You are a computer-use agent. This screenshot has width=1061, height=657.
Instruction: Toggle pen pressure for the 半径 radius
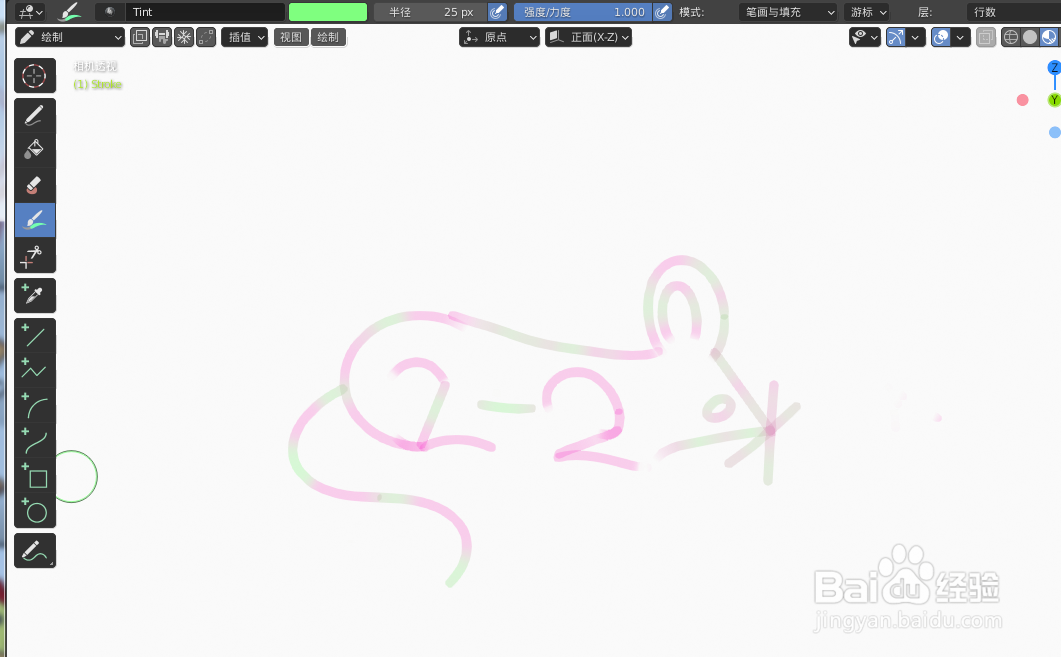point(496,12)
